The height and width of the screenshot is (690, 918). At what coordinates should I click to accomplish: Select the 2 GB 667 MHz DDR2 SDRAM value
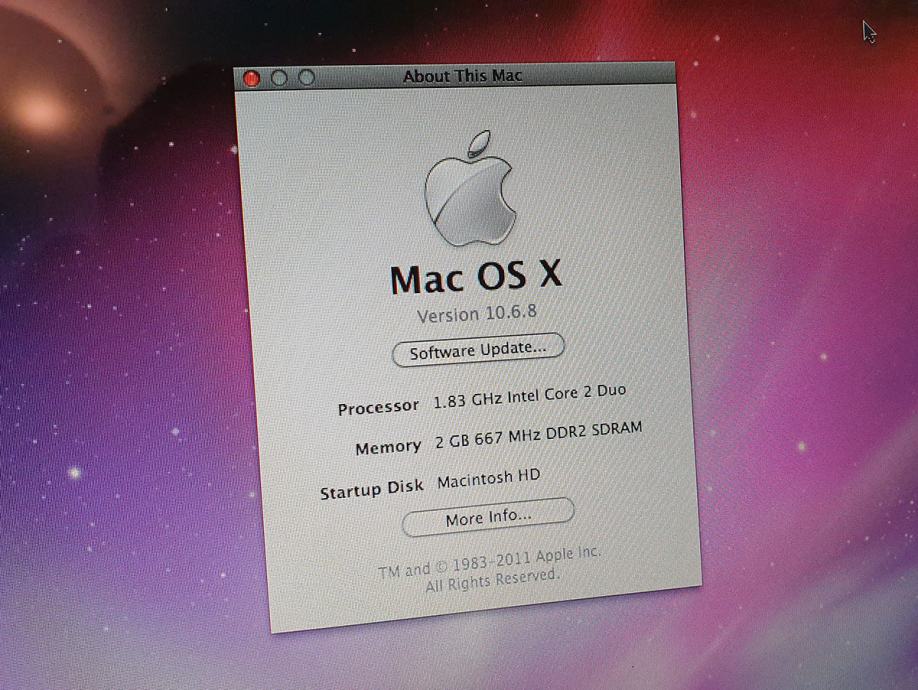point(539,435)
